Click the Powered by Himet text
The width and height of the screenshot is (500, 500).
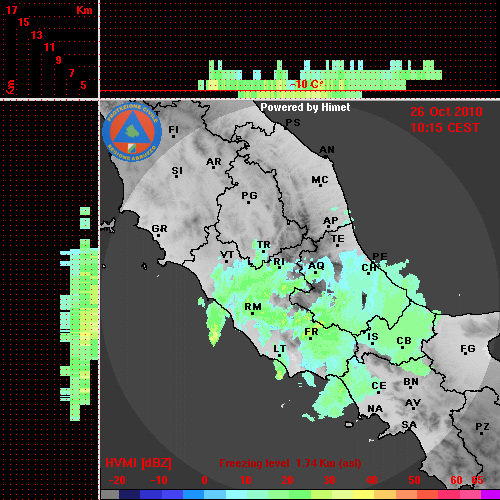coord(305,107)
